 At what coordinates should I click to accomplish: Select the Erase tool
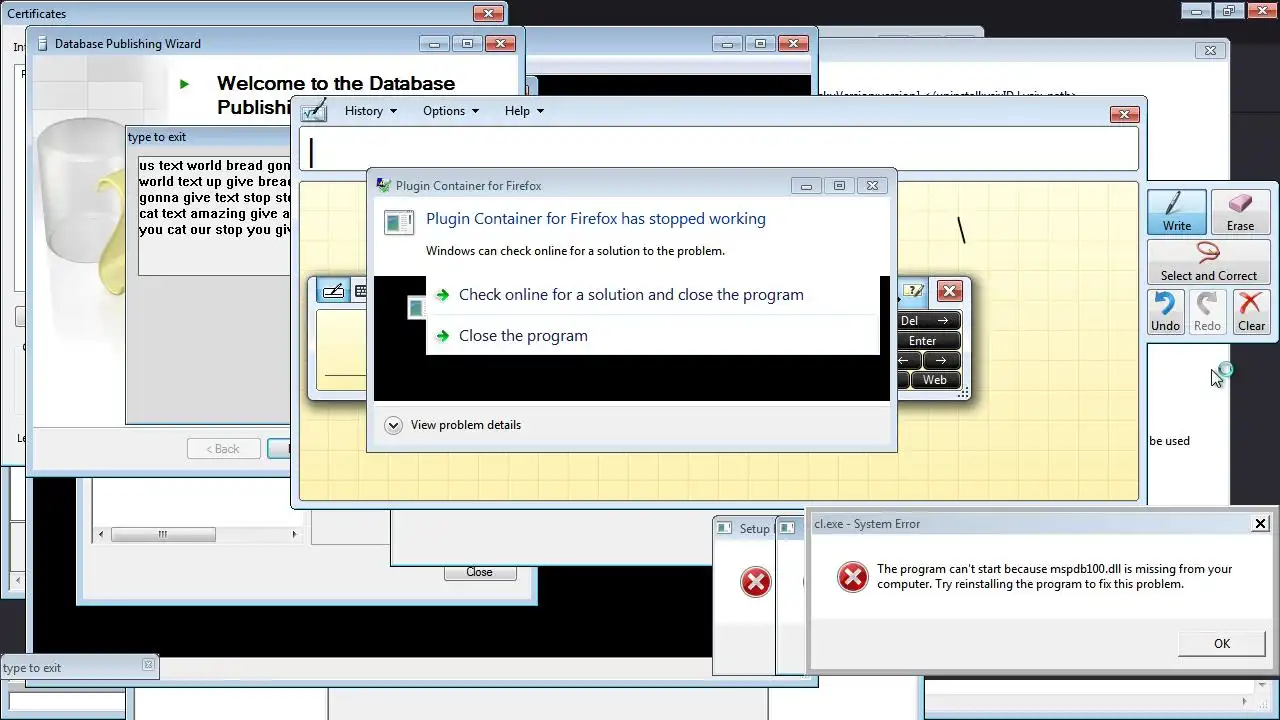1240,212
